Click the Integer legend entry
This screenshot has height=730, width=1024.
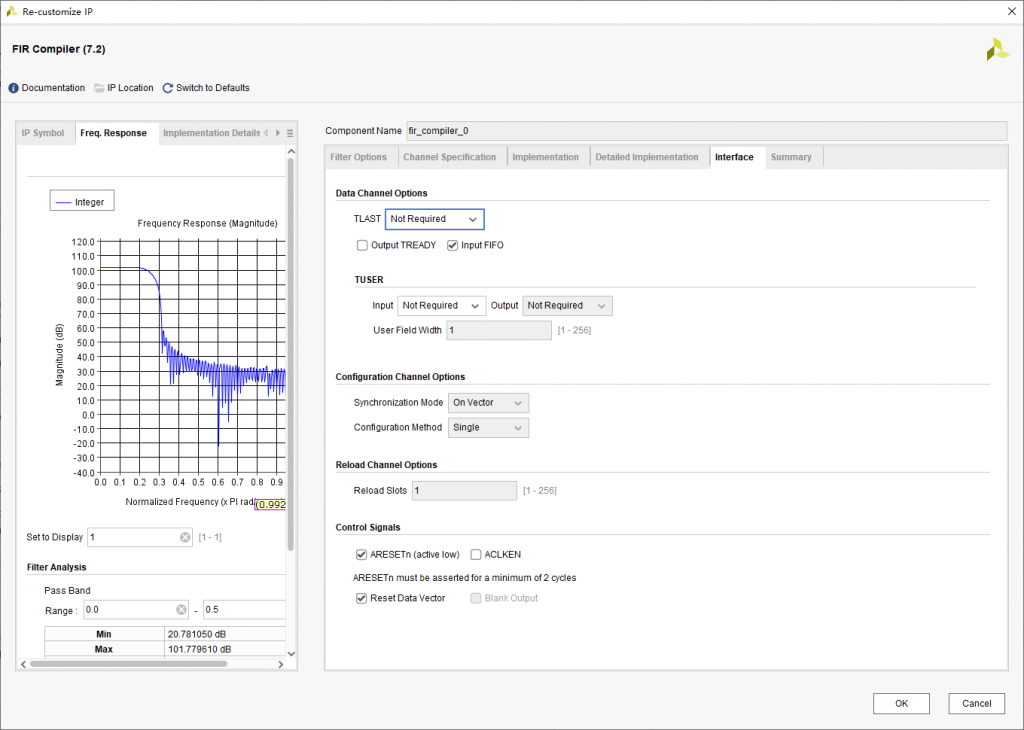(82, 202)
